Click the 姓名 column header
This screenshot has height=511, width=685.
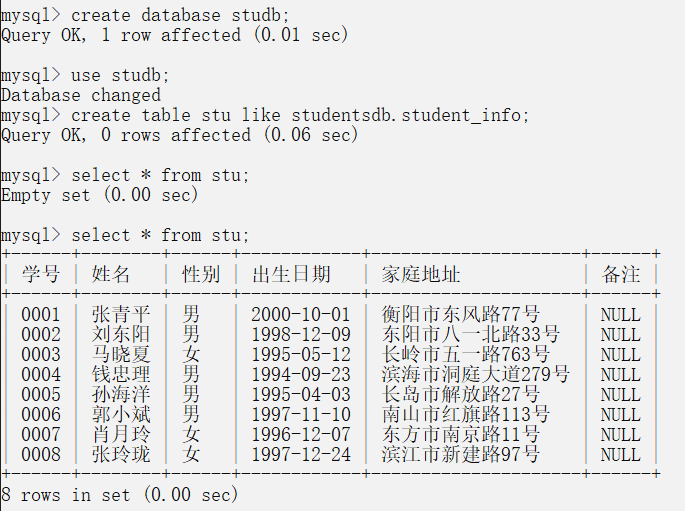point(111,274)
